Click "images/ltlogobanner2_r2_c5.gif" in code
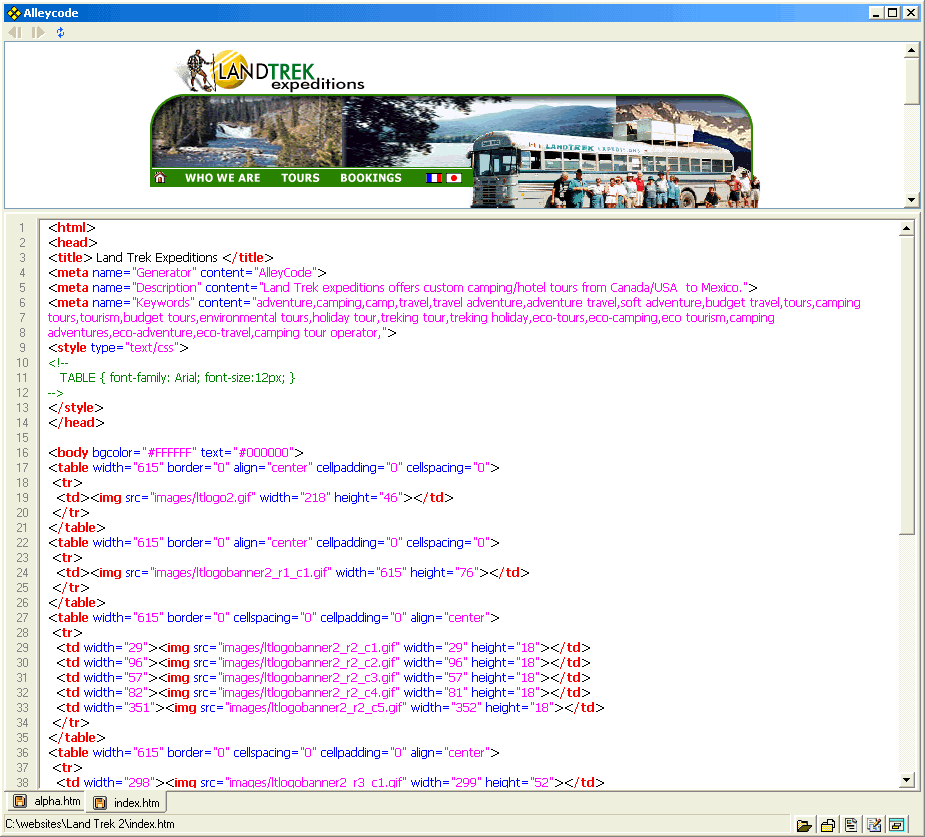Viewport: 925px width, 837px height. [x=316, y=707]
